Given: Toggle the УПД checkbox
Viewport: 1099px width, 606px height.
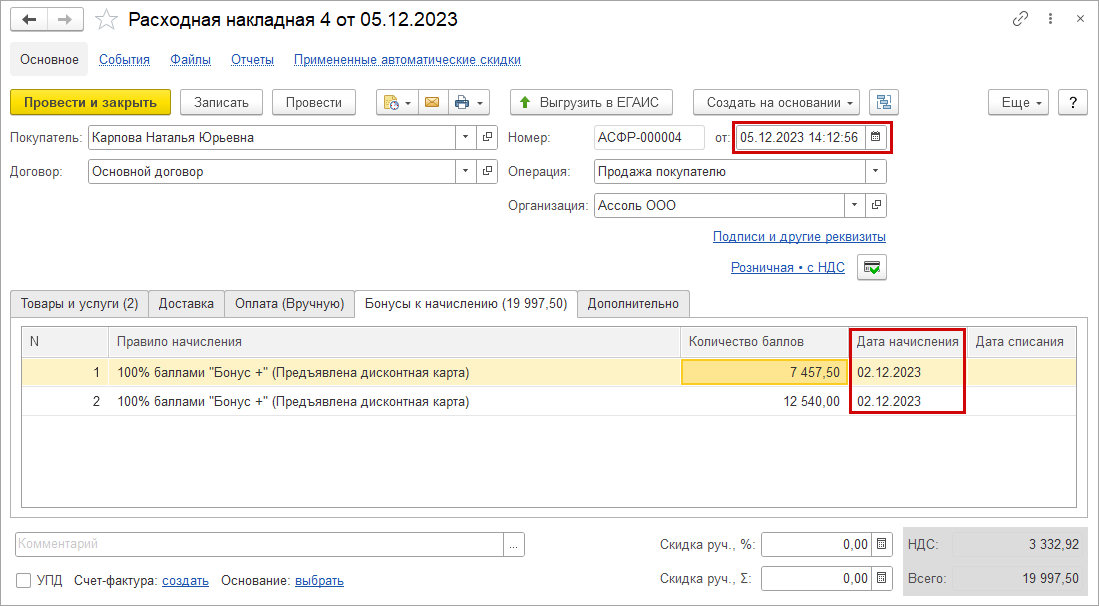Looking at the screenshot, I should click(24, 580).
